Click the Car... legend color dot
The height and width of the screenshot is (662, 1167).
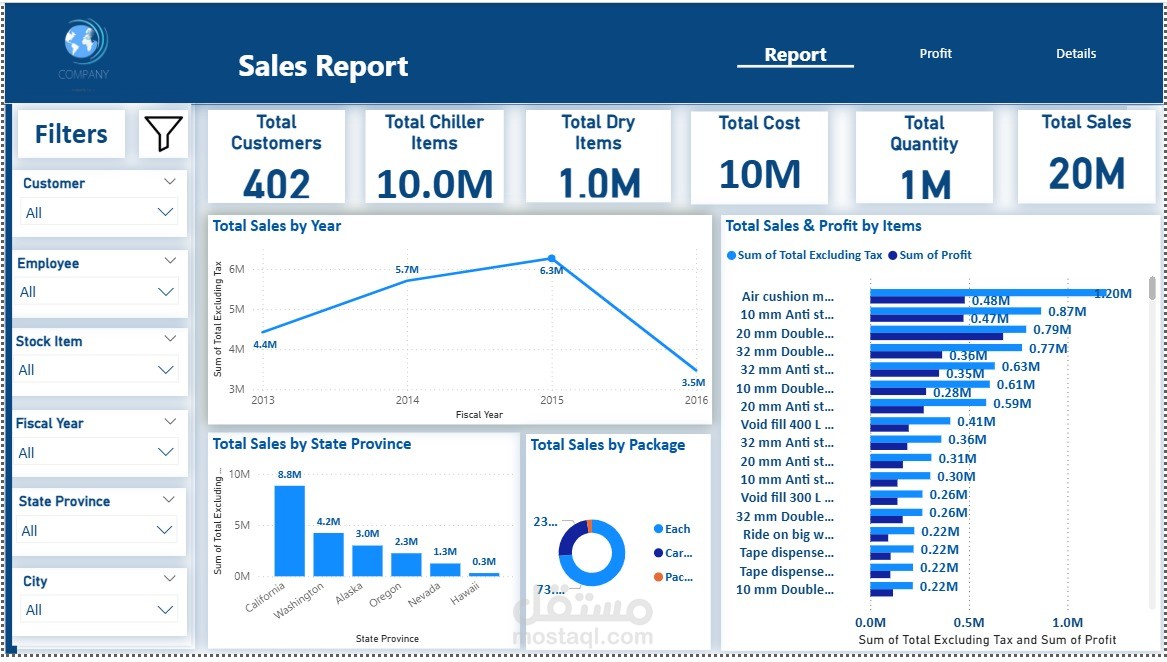click(x=658, y=553)
